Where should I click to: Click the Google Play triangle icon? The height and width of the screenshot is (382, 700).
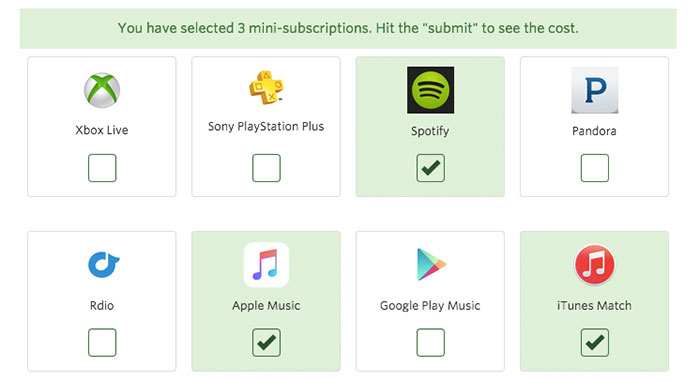coord(431,264)
